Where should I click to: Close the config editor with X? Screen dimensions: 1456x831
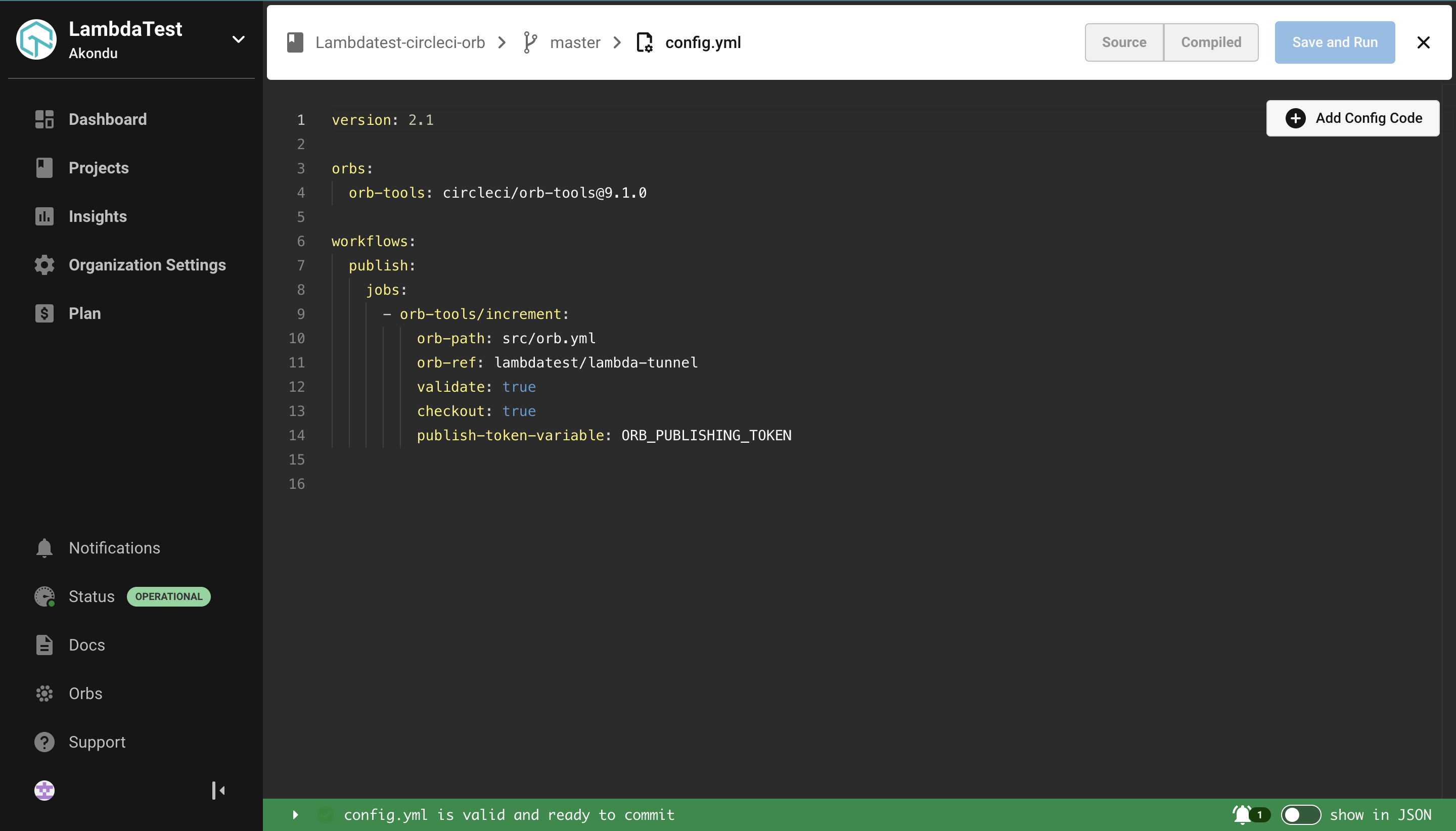(1423, 42)
